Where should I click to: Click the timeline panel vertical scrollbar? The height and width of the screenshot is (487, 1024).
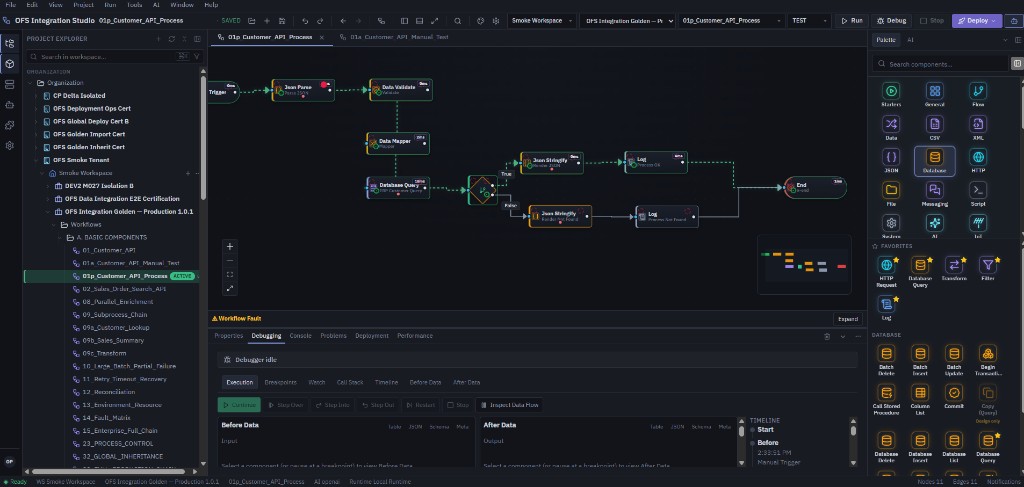[854, 430]
